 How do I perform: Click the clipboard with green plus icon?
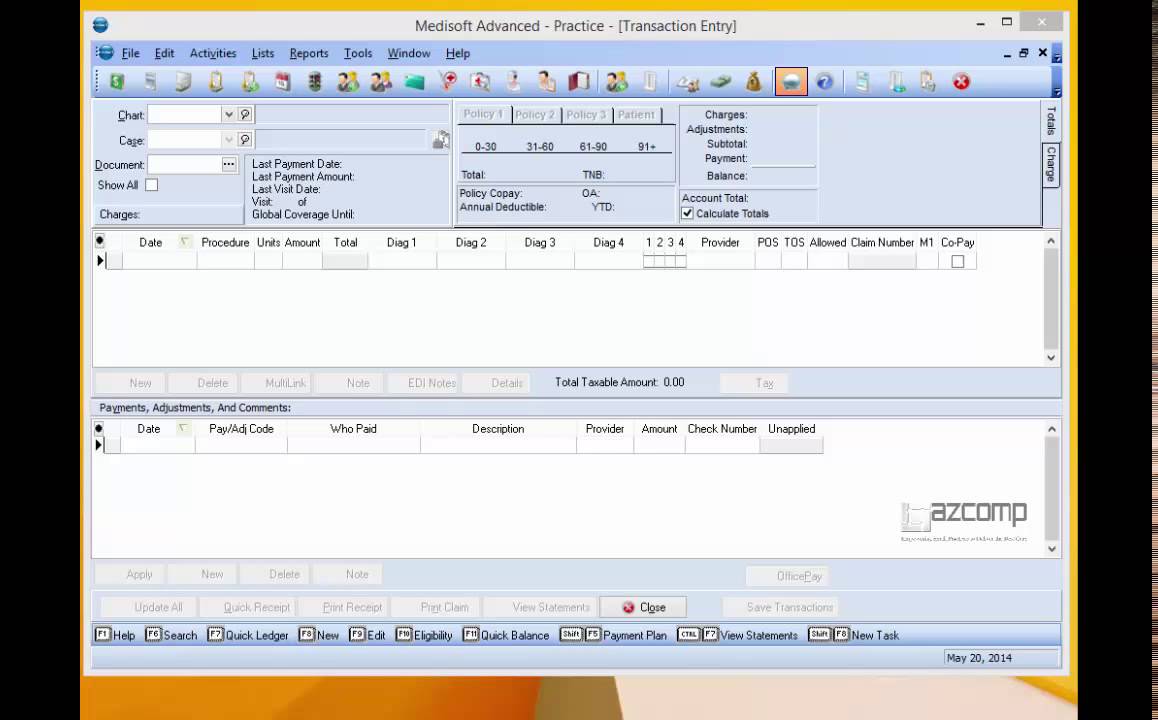point(250,82)
